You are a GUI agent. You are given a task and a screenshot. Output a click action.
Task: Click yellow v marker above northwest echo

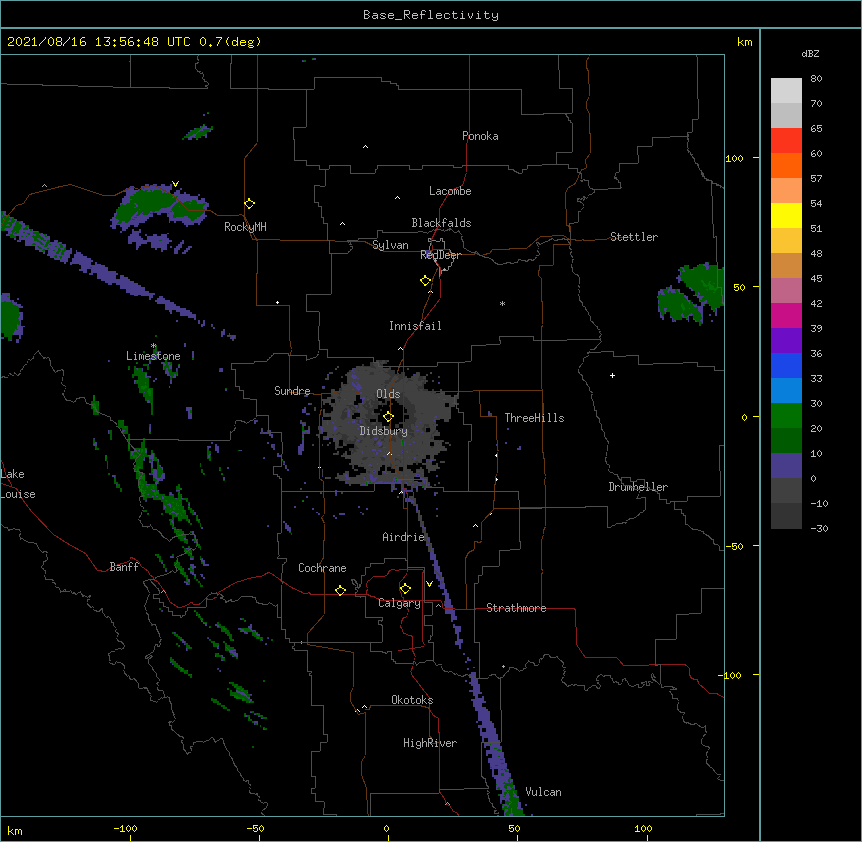tap(175, 184)
